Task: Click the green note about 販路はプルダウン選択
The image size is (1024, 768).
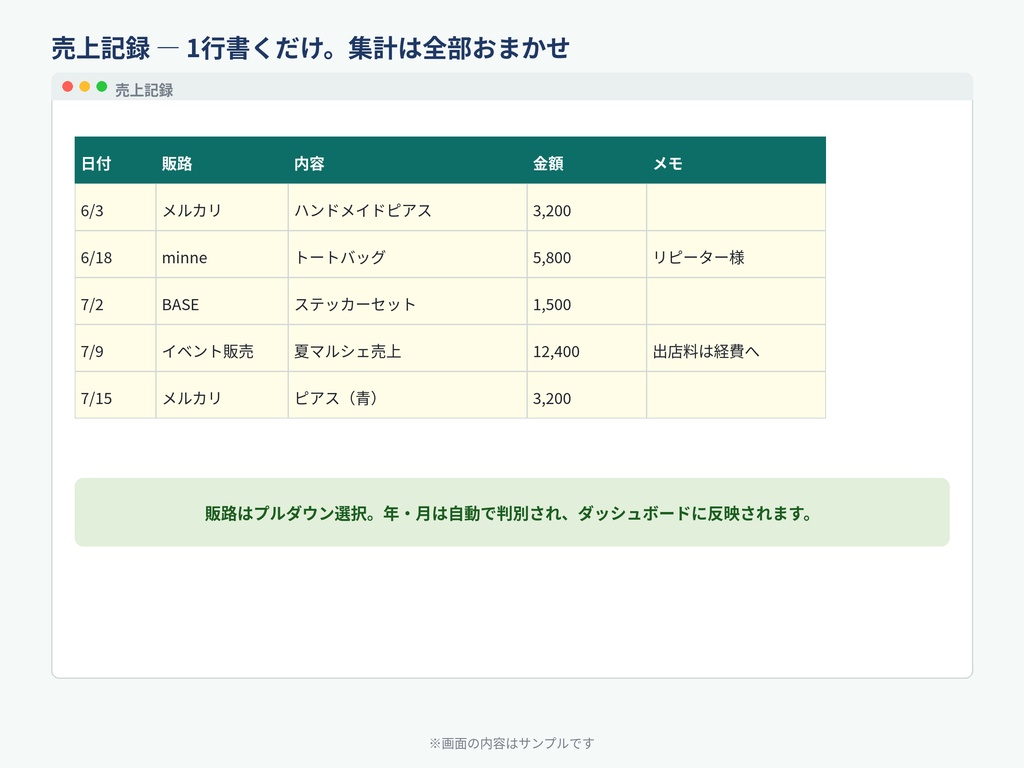Action: click(x=512, y=512)
